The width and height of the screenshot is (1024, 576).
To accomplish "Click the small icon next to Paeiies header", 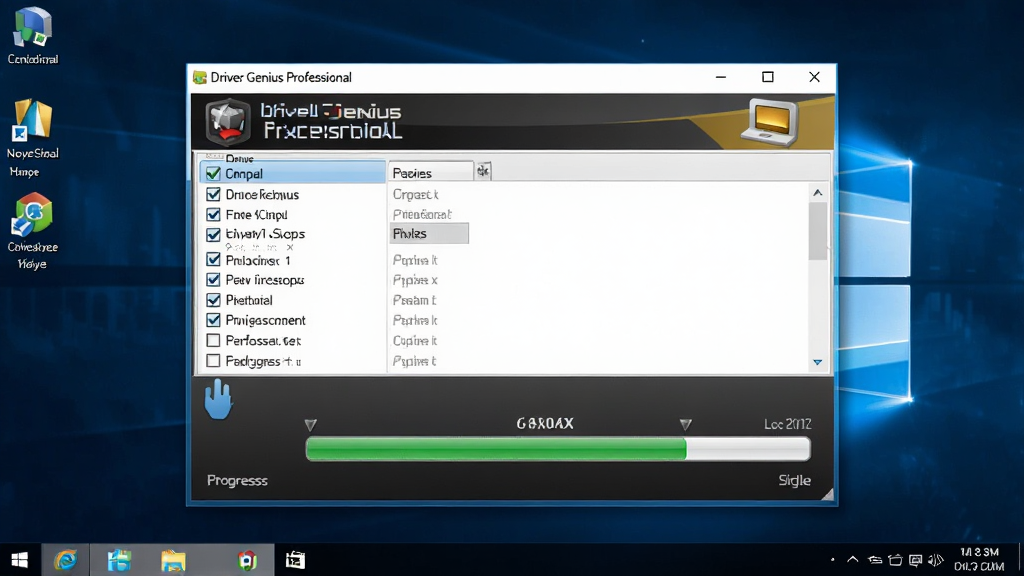I will [x=483, y=171].
